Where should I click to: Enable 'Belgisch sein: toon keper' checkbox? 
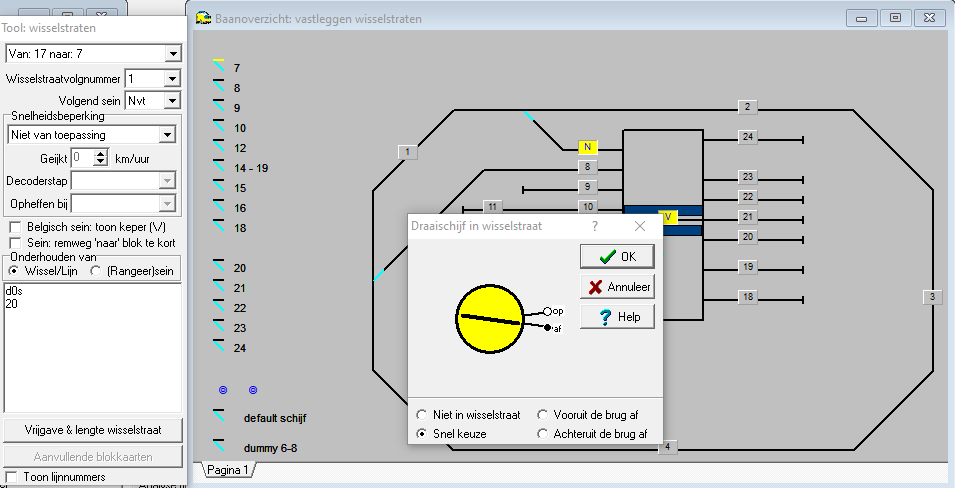14,227
